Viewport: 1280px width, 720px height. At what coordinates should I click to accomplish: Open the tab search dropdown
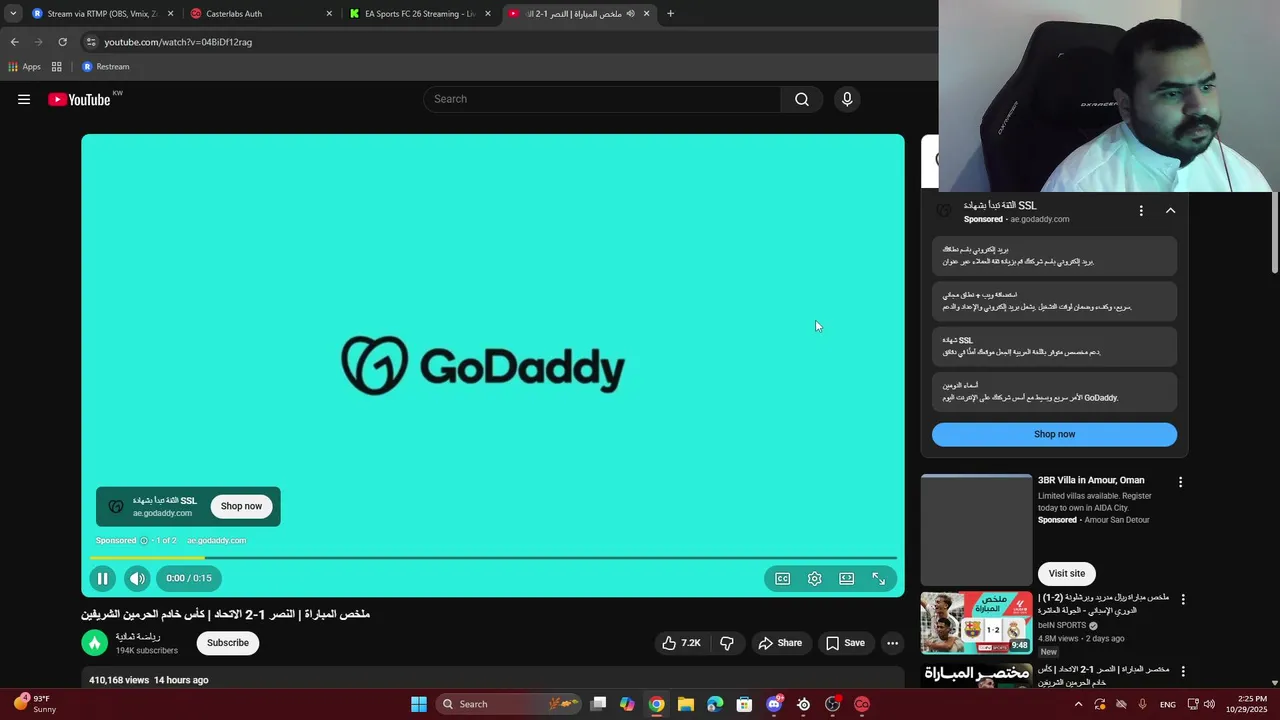coord(12,14)
